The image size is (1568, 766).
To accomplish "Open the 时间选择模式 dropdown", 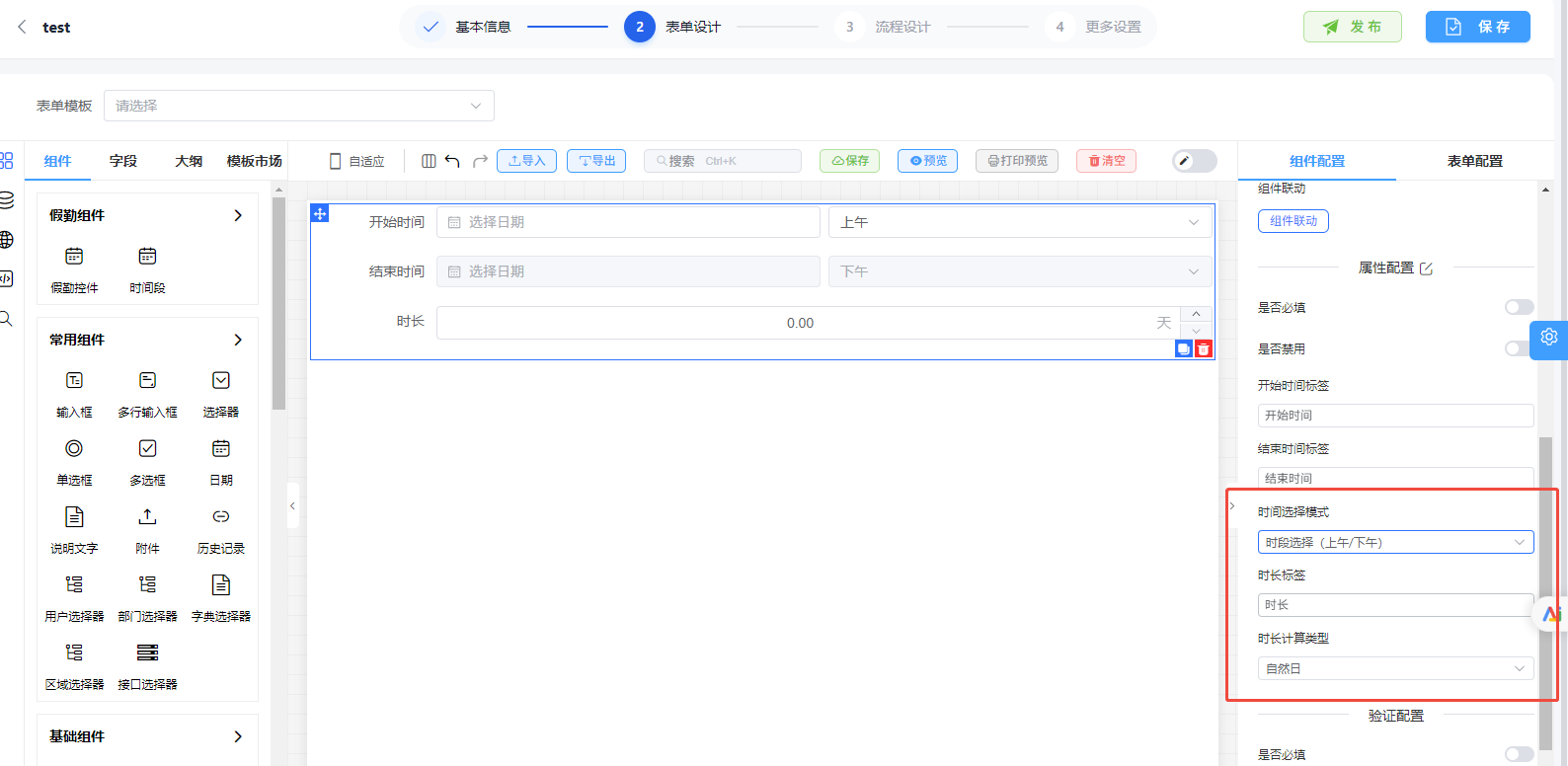I will coord(1395,542).
